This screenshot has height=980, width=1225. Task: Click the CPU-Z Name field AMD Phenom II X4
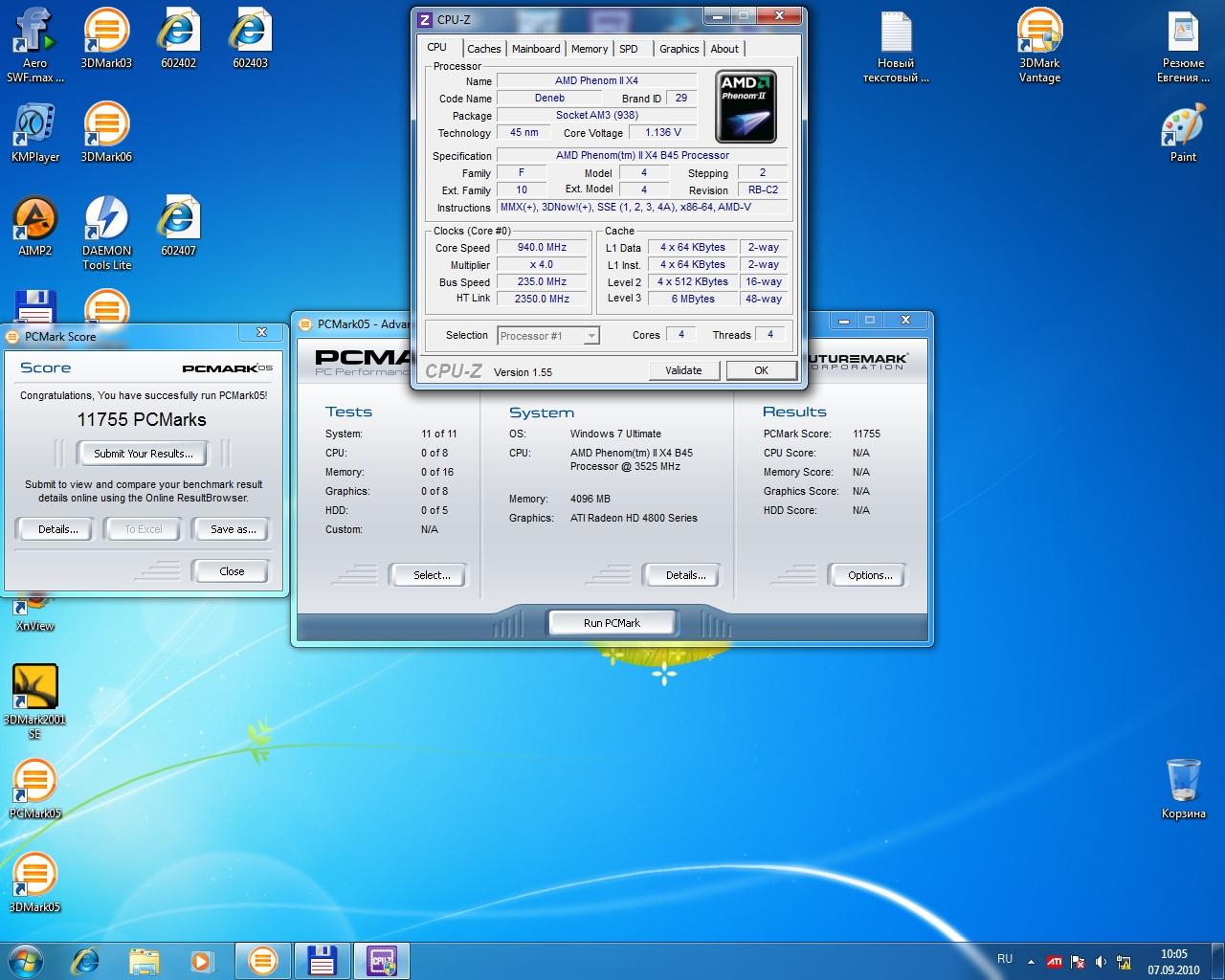(596, 80)
